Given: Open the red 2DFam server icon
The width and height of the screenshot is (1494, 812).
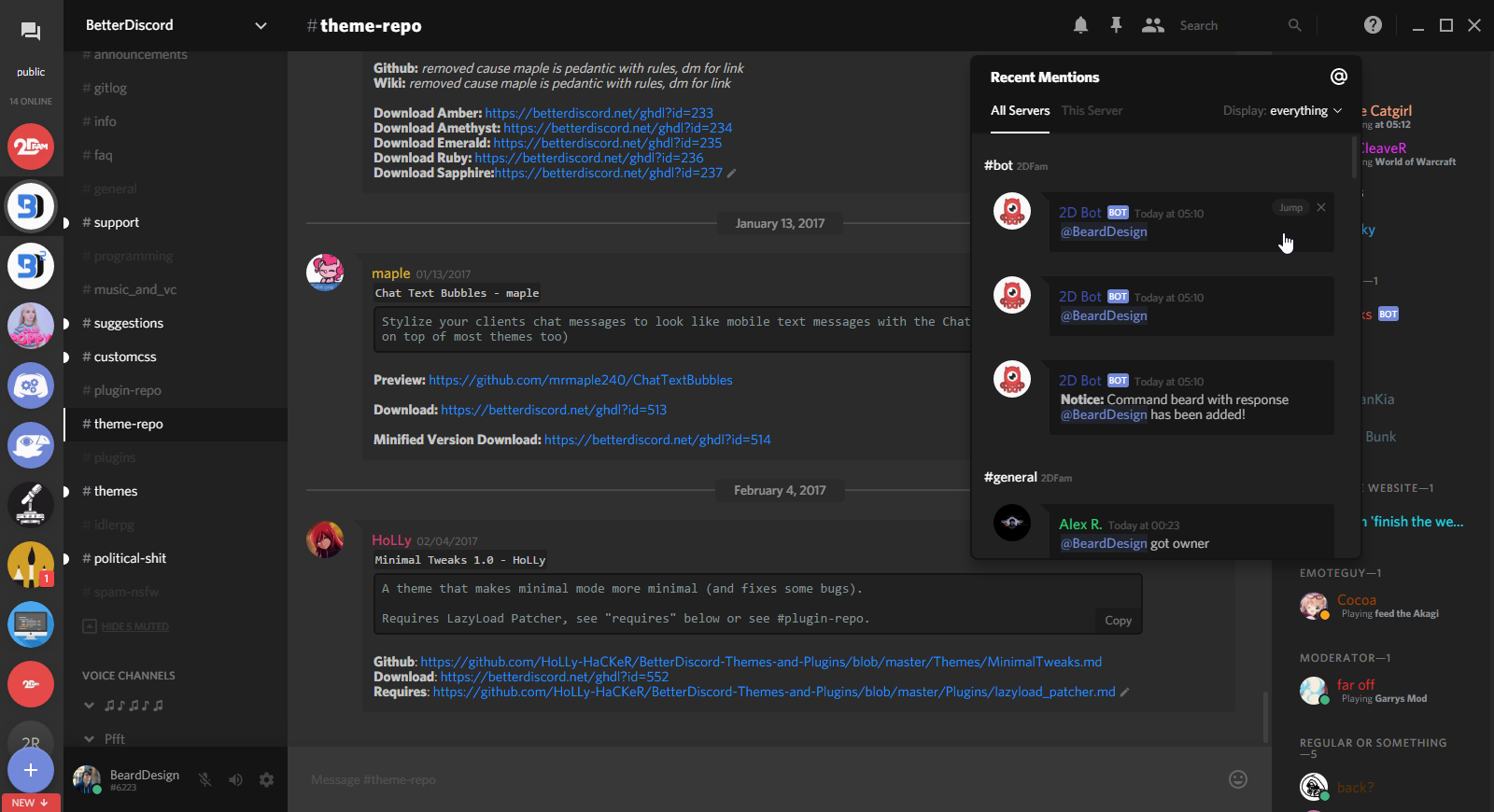Looking at the screenshot, I should 31,147.
